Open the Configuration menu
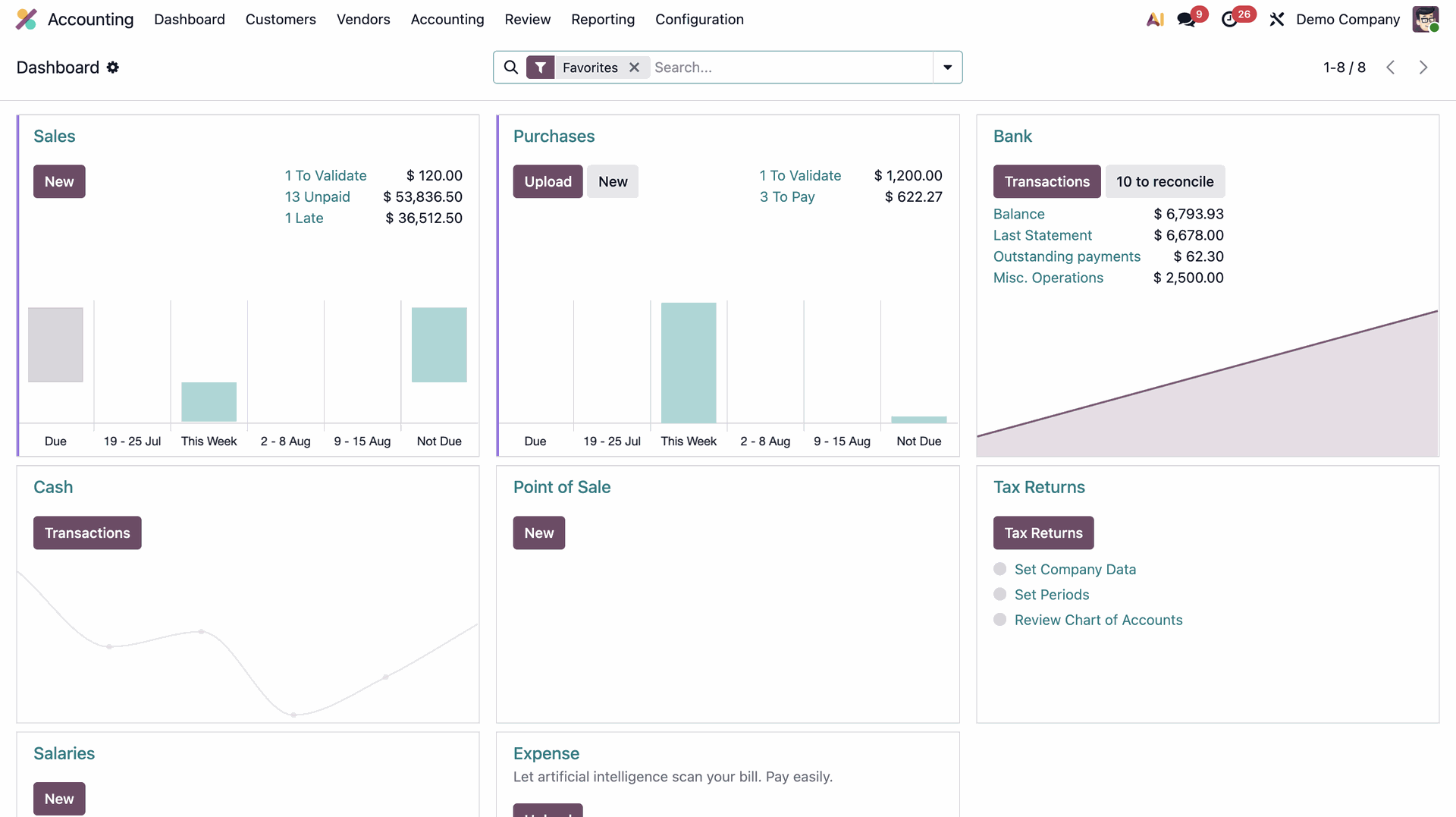Screen dimensions: 1456x817 click(699, 20)
